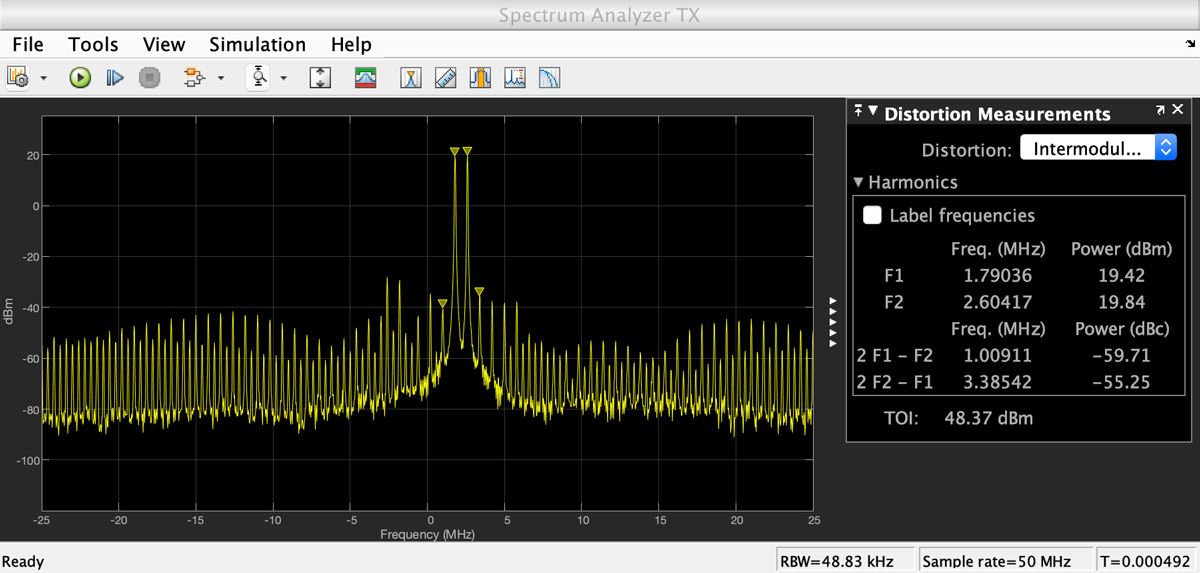Open the Configuration Properties icon
The width and height of the screenshot is (1200, 573).
coord(19,77)
